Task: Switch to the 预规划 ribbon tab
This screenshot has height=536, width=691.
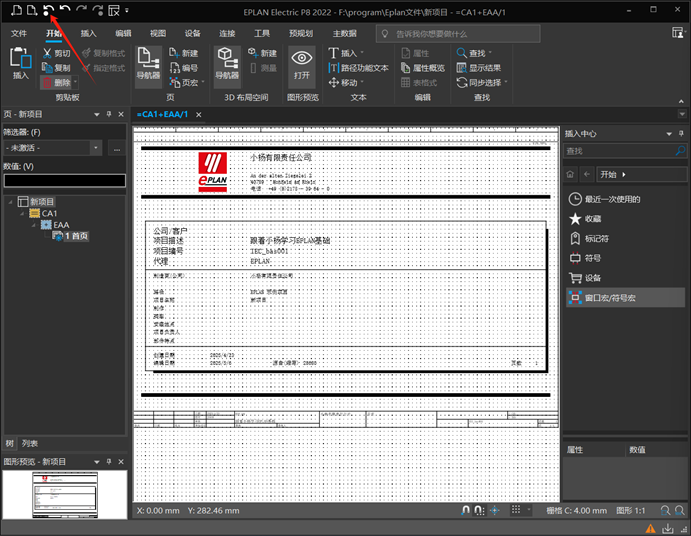Action: (x=301, y=34)
